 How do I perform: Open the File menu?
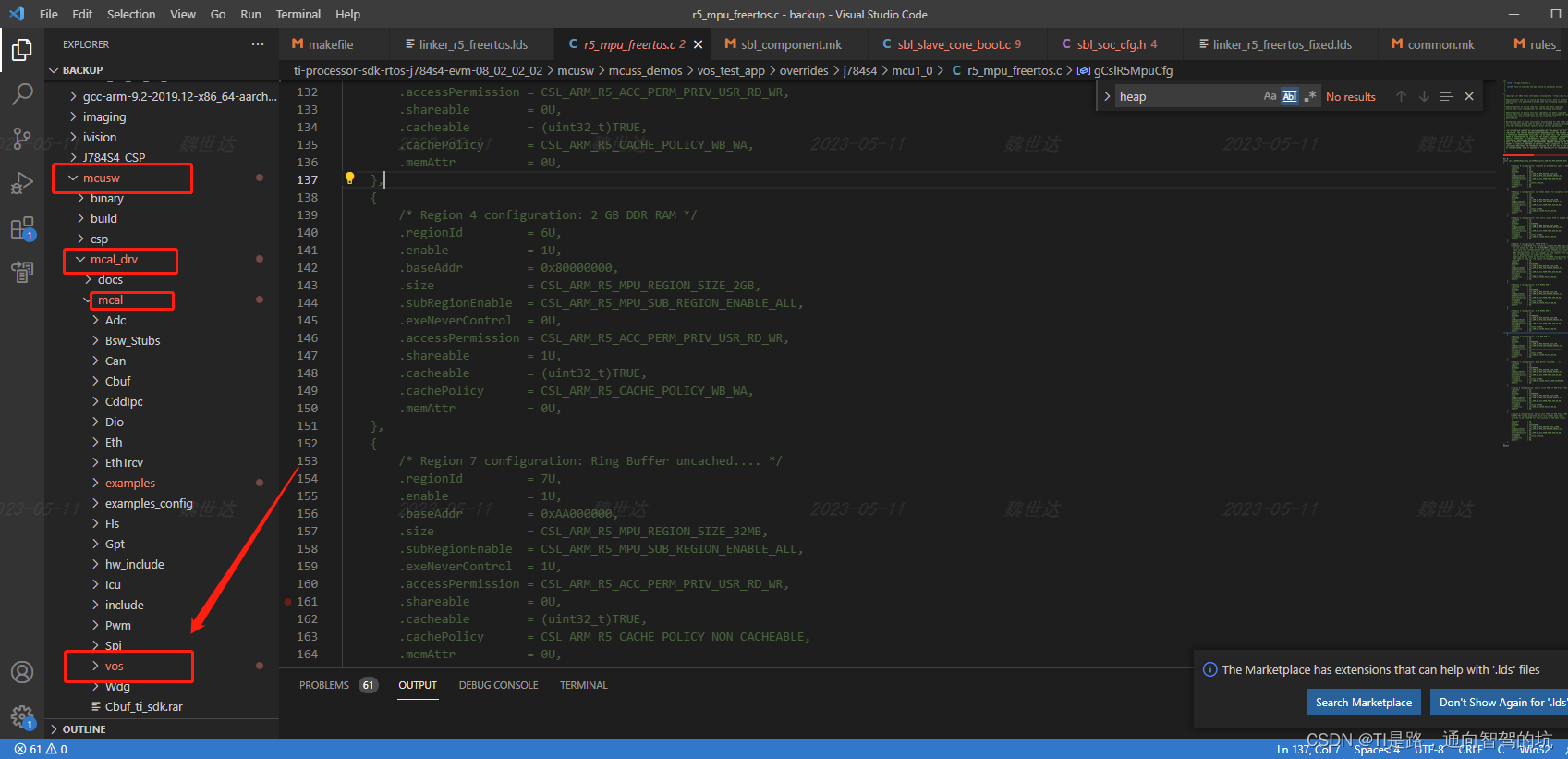click(x=49, y=14)
